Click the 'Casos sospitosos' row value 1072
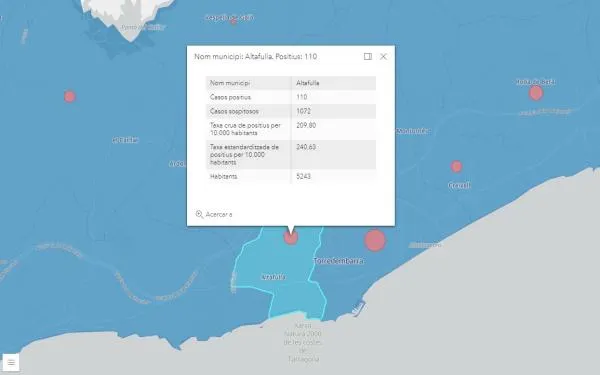 coord(303,111)
